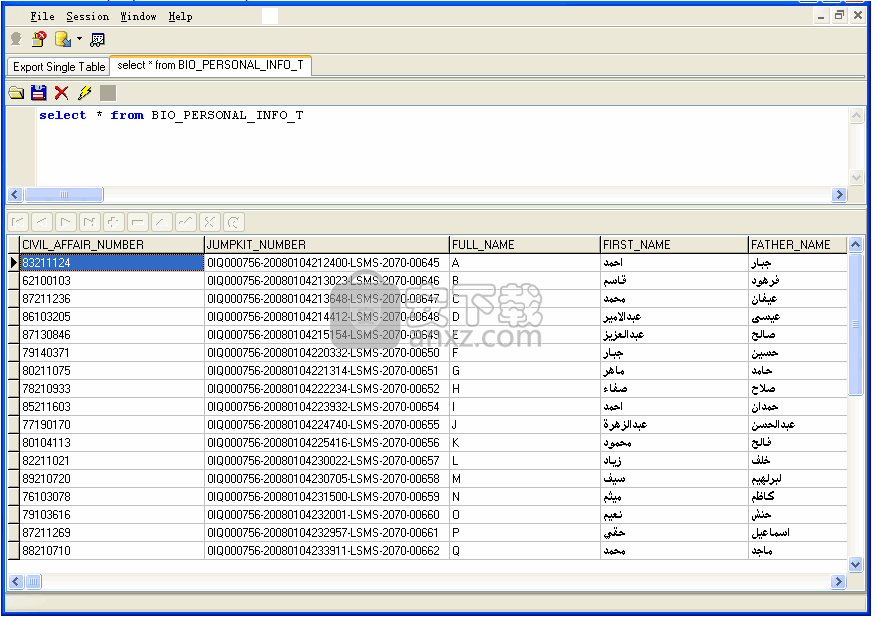Select cell 77190170

click(x=112, y=425)
